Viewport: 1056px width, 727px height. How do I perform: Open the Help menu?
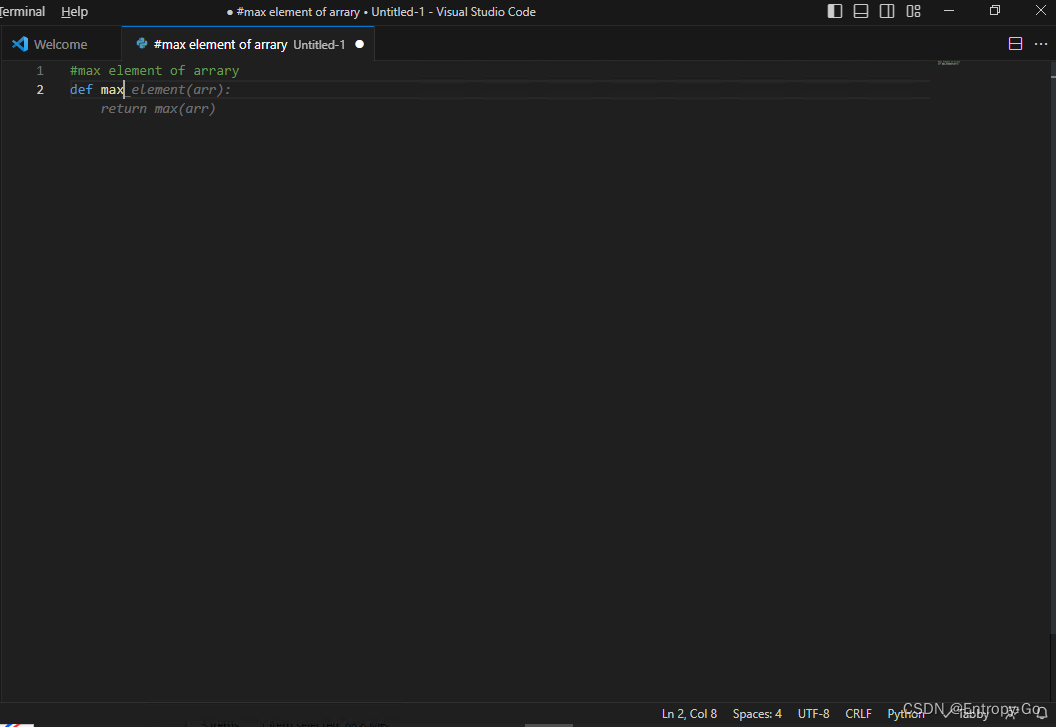(74, 11)
